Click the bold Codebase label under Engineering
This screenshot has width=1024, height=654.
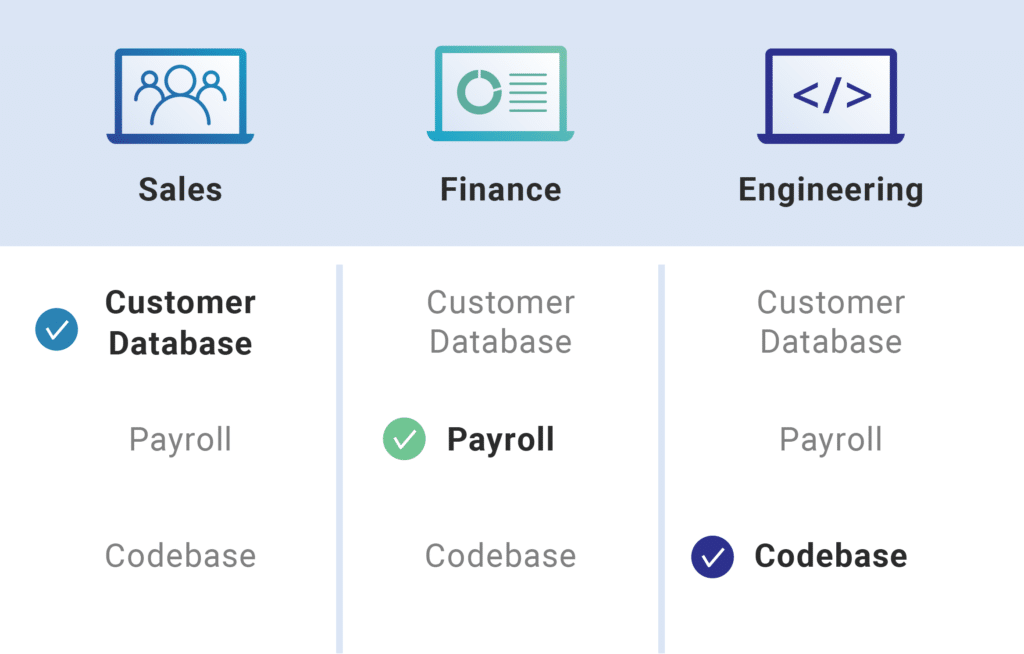coord(831,556)
